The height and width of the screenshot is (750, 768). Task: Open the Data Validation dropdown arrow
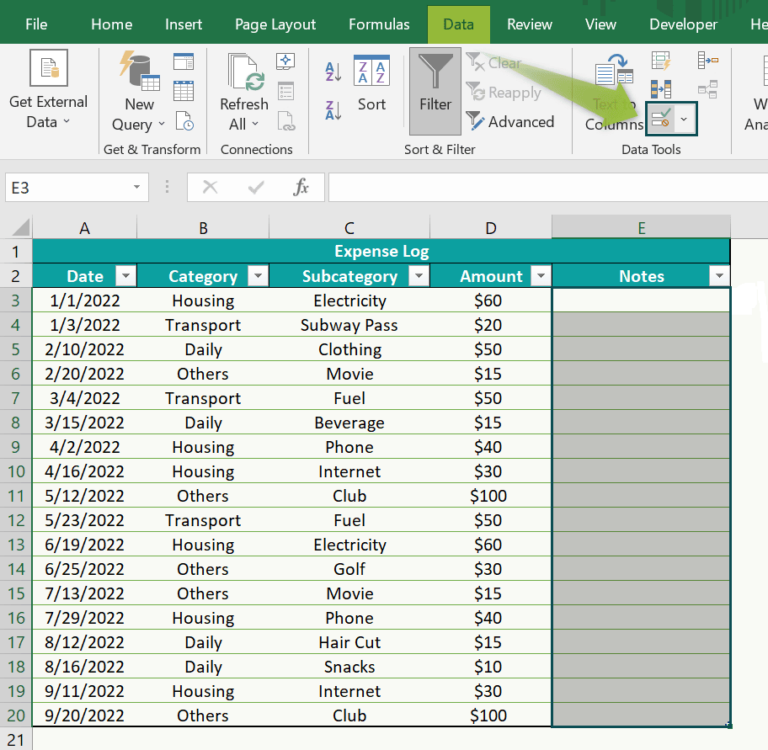tap(684, 120)
